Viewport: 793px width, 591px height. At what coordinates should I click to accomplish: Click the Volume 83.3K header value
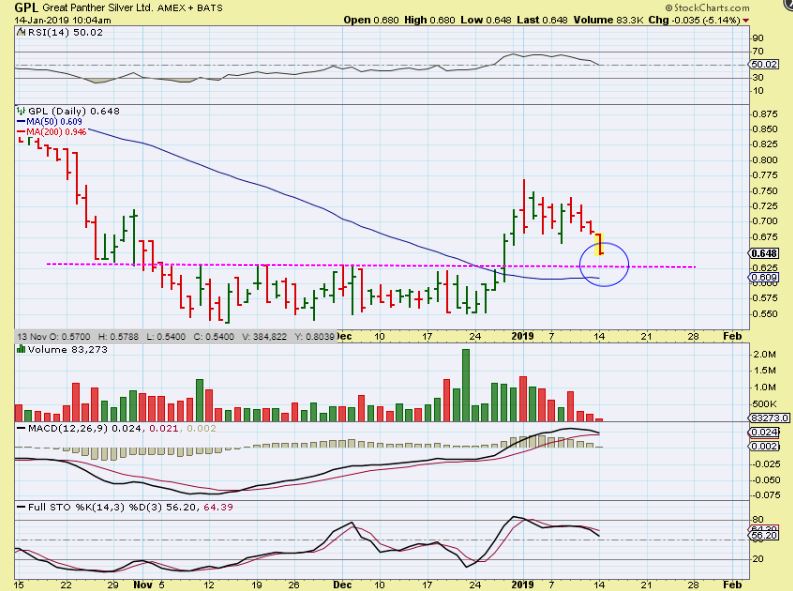pyautogui.click(x=608, y=20)
